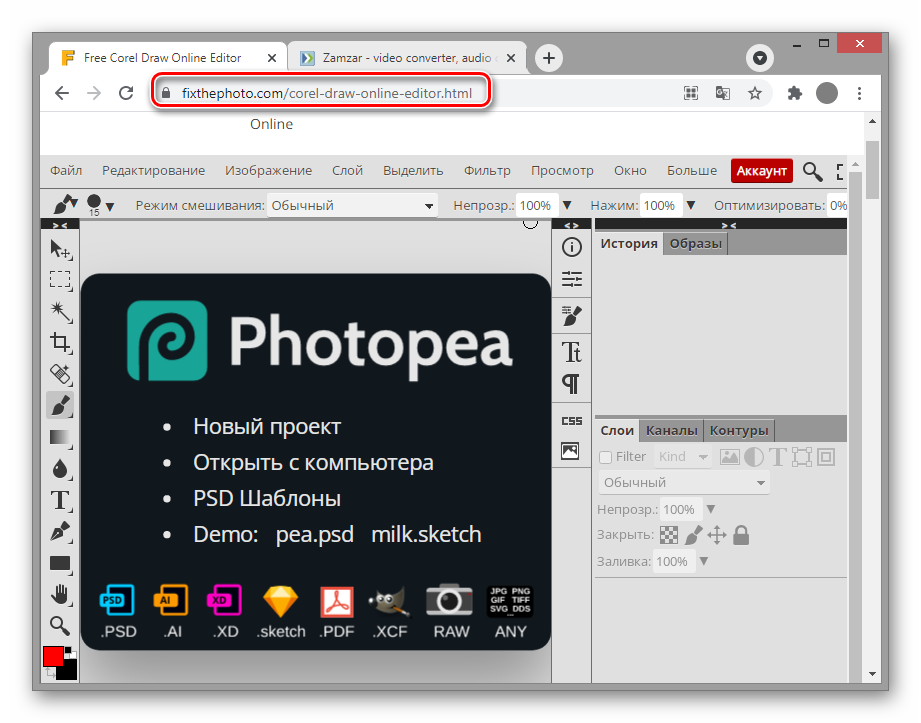Open the Info panel icon

tap(572, 247)
